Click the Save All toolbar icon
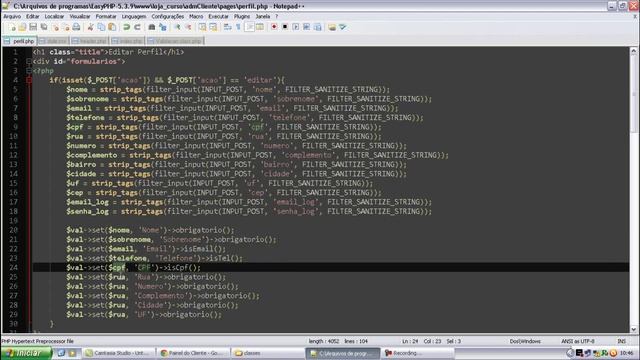Screen dimensions: 640x360 click(44, 27)
